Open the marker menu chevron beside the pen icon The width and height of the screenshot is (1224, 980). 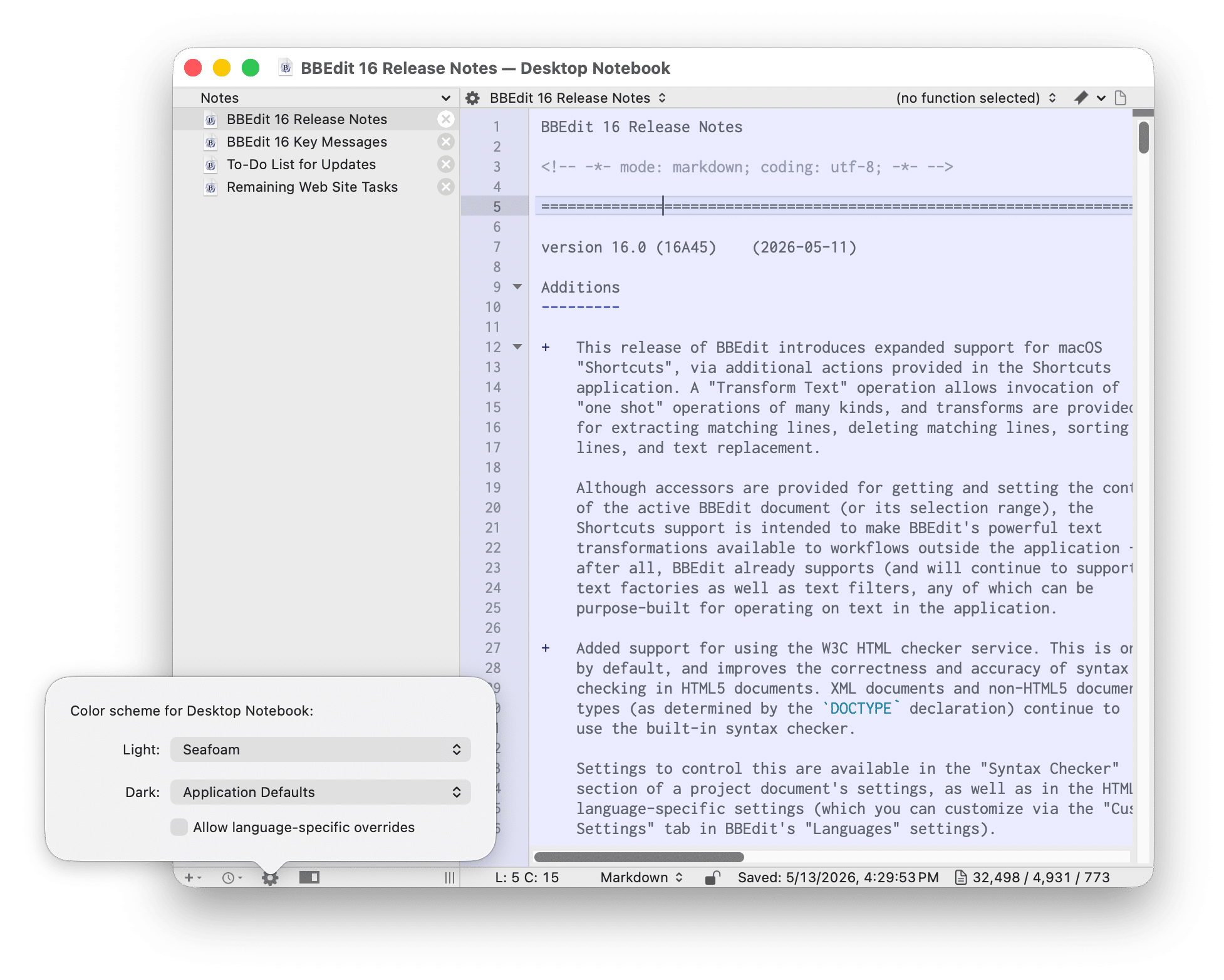1101,98
